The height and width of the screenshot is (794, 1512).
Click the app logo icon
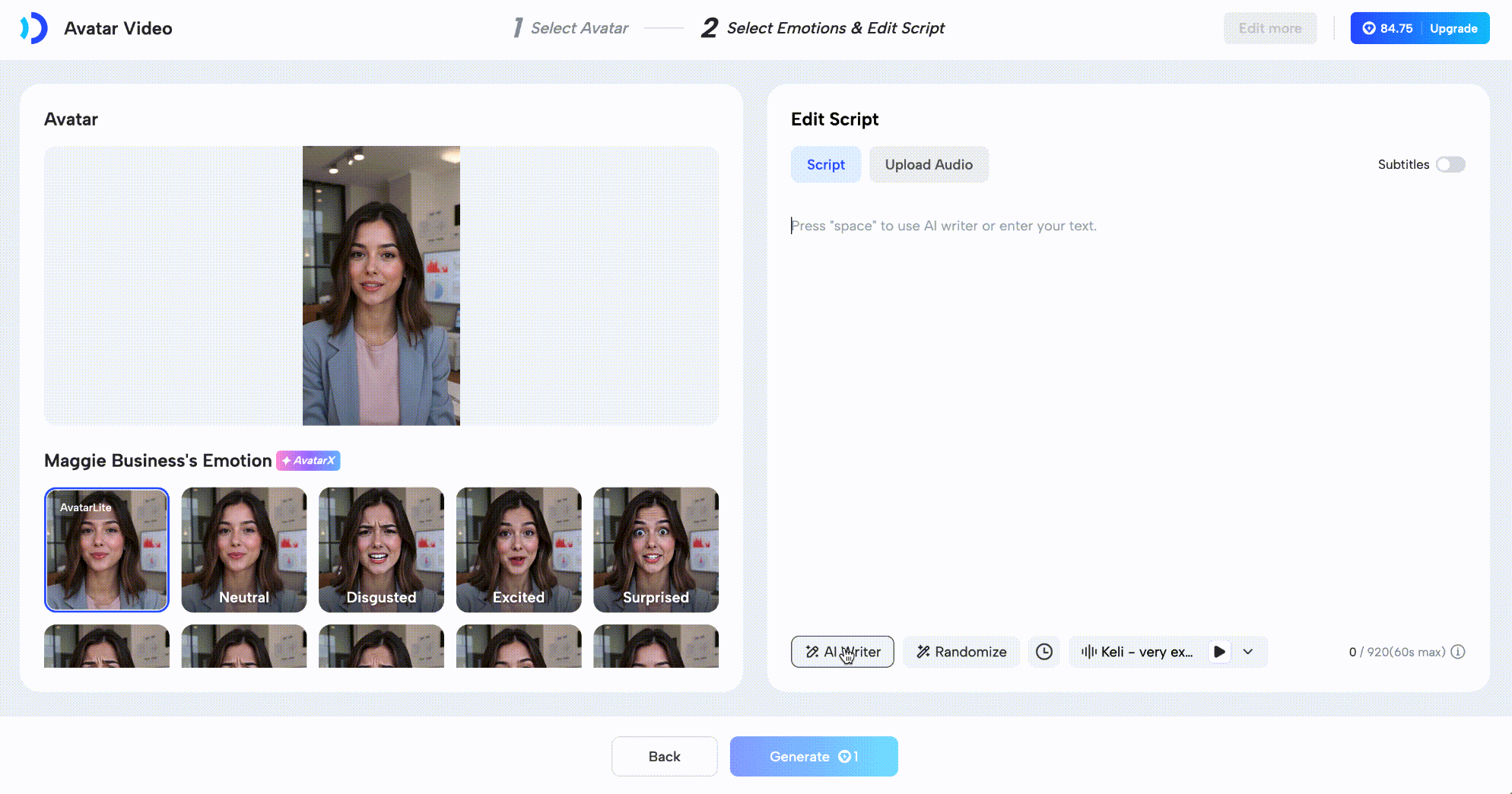pos(33,28)
